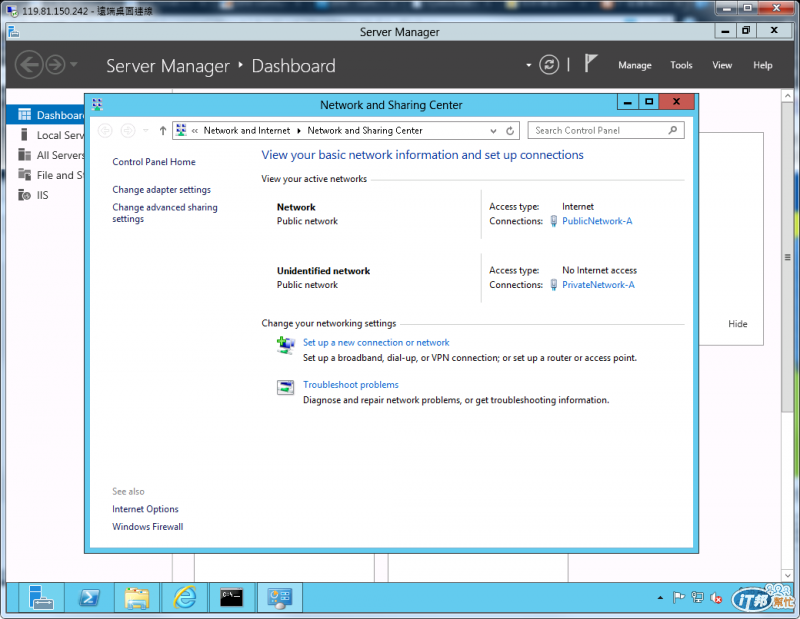Click the search magnifier icon
Screen dimensions: 800x619
pyautogui.click(x=673, y=131)
